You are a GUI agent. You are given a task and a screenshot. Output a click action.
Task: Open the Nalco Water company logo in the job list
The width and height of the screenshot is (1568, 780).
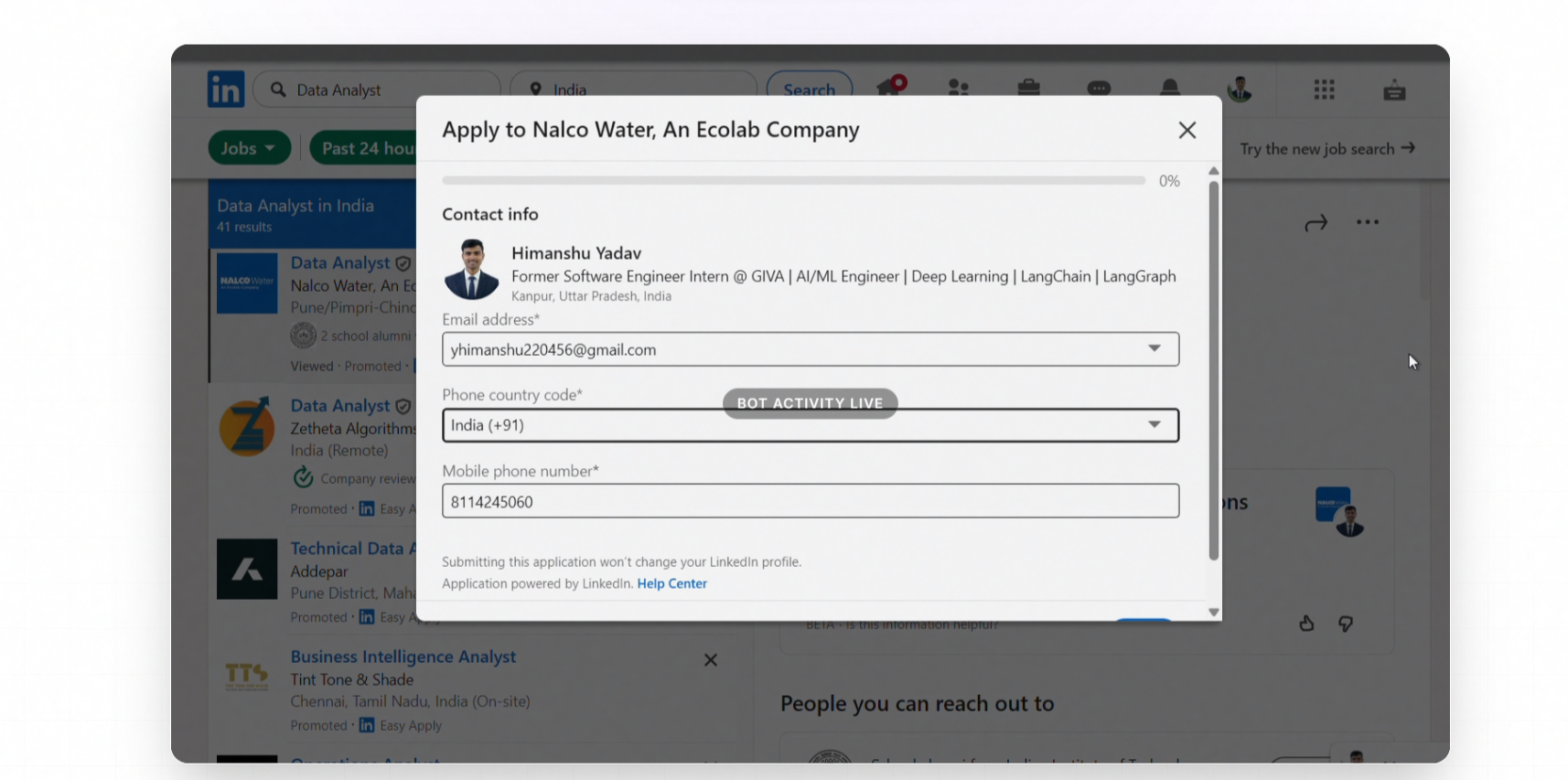click(247, 283)
